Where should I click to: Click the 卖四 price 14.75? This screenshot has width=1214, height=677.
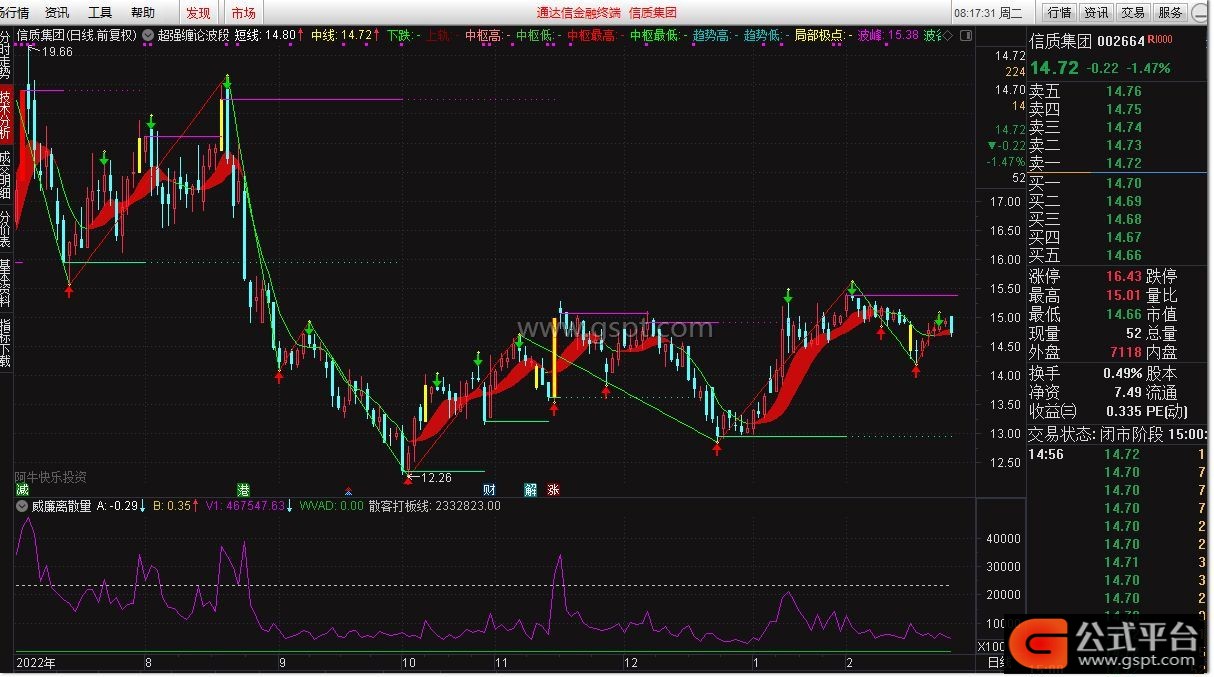[x=1123, y=109]
